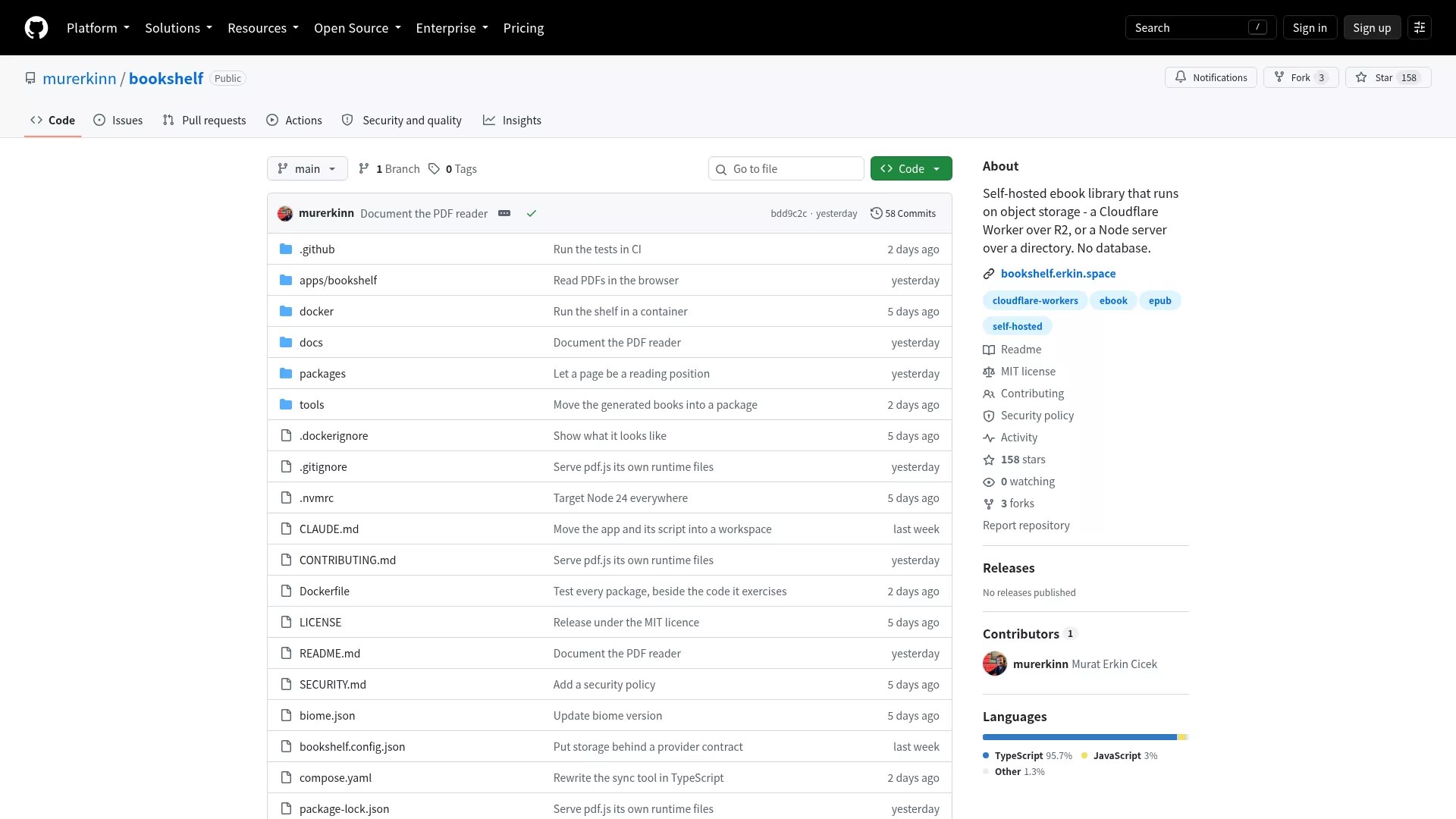This screenshot has height=819, width=1456.
Task: Click the history clock icon by 58 Commits
Action: pos(877,213)
